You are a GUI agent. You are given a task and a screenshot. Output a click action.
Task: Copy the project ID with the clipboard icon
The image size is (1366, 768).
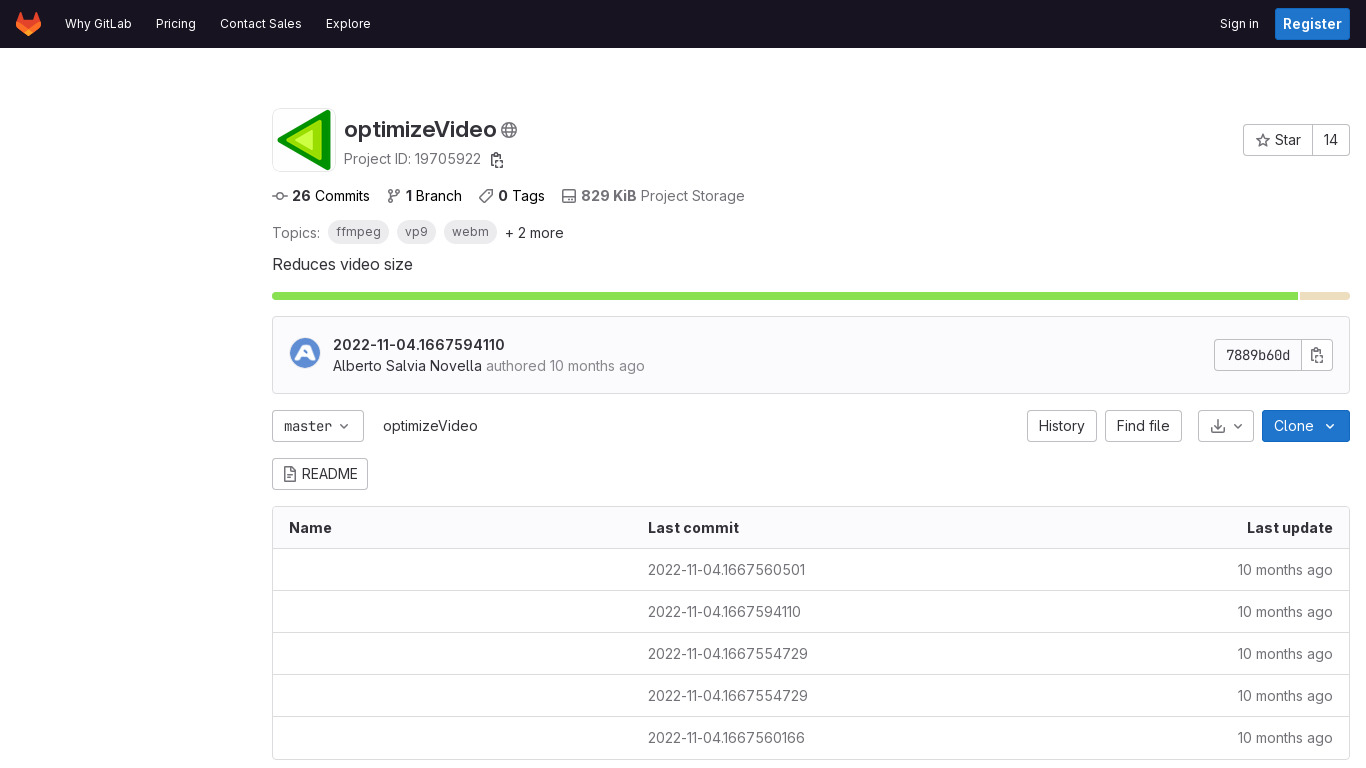497,160
